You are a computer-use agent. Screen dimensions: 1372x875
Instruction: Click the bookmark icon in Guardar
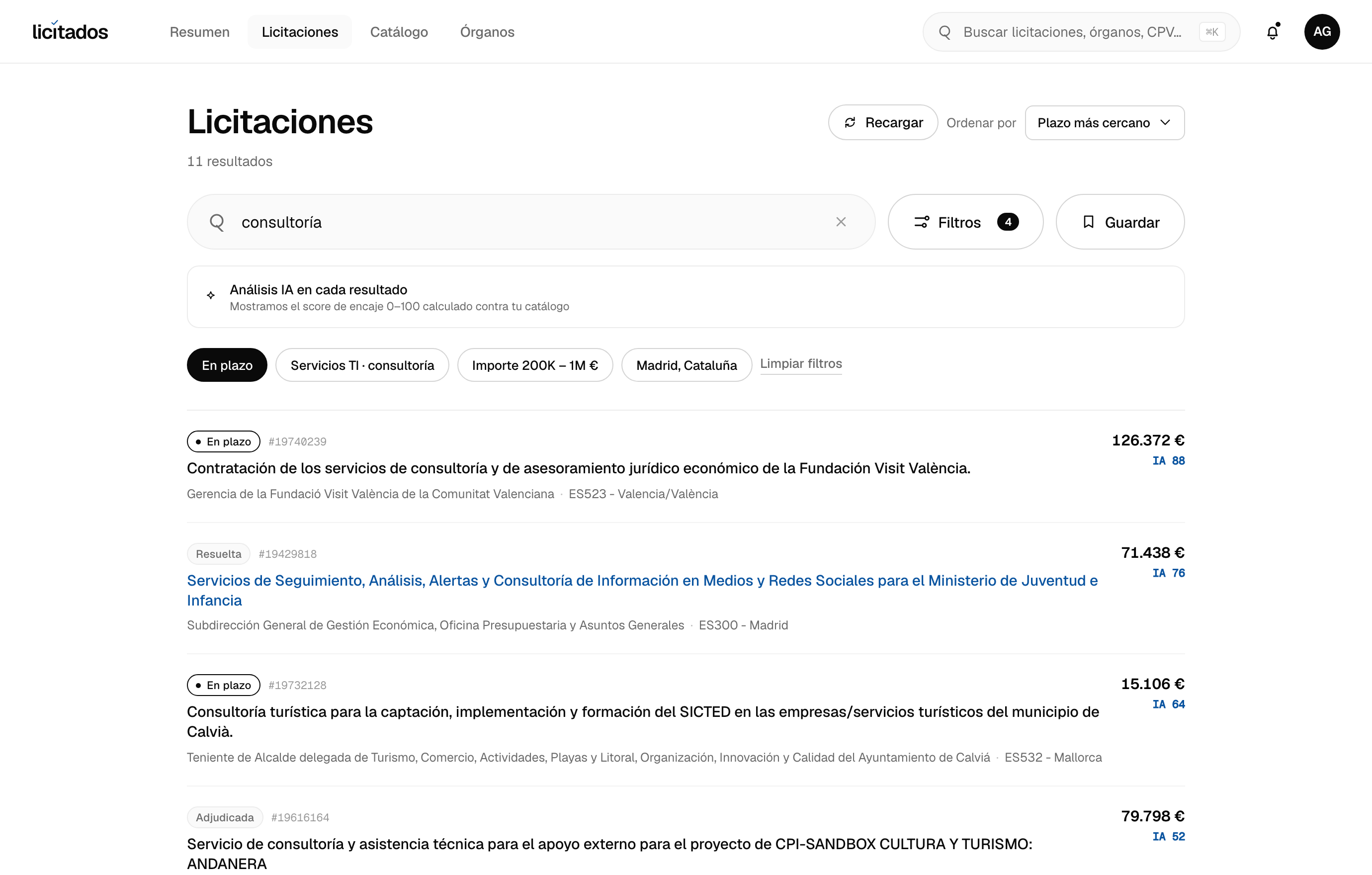[1089, 222]
